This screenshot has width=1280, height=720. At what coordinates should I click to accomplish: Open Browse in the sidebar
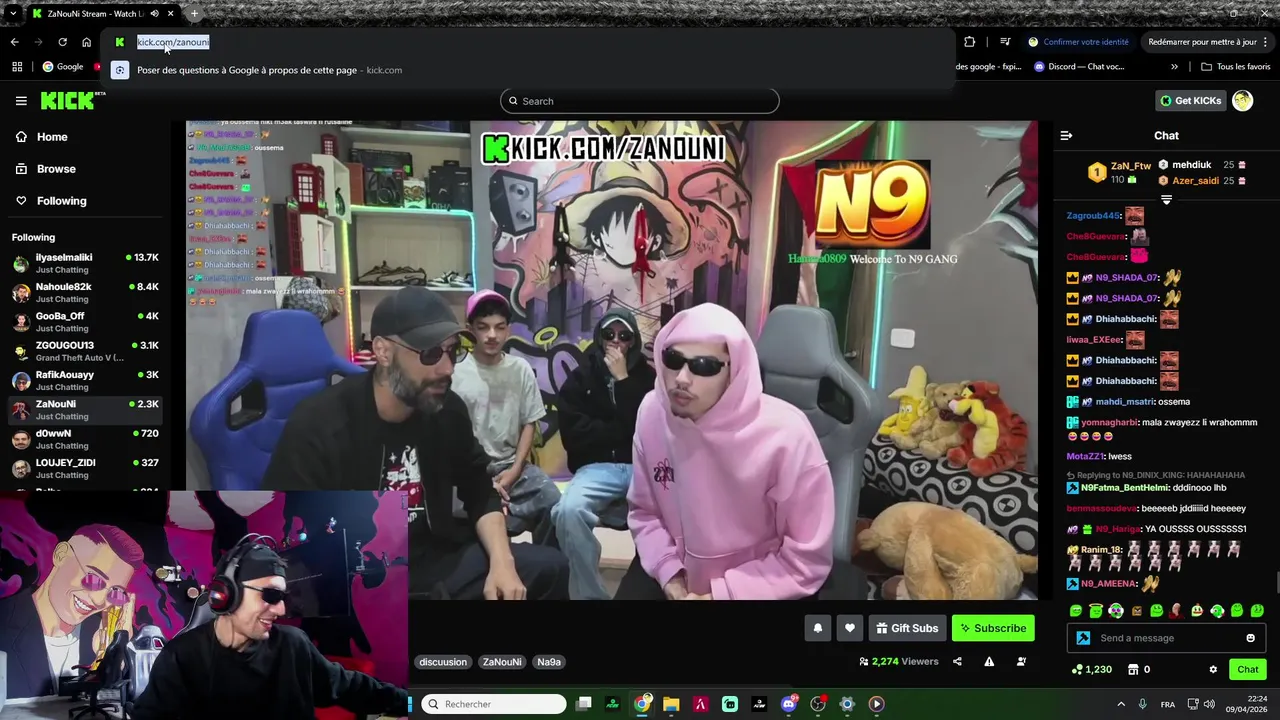56,169
